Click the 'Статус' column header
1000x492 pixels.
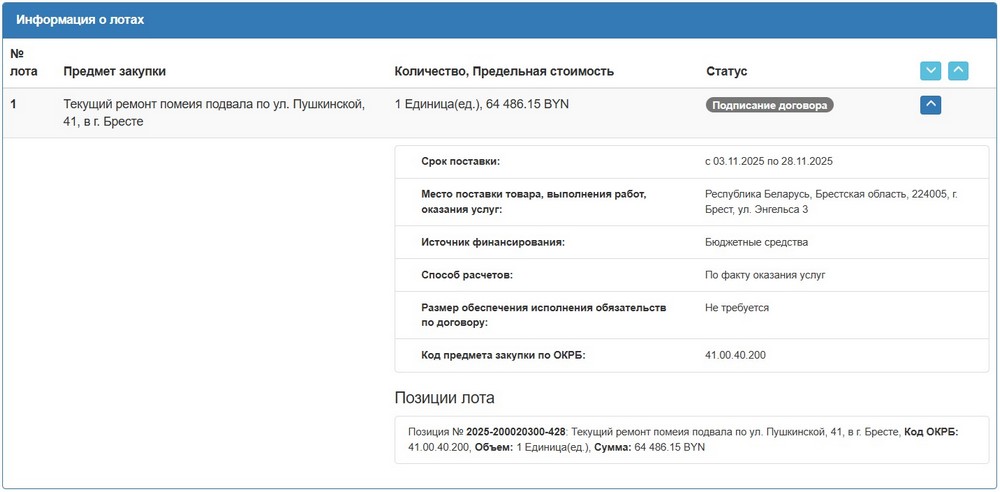726,71
